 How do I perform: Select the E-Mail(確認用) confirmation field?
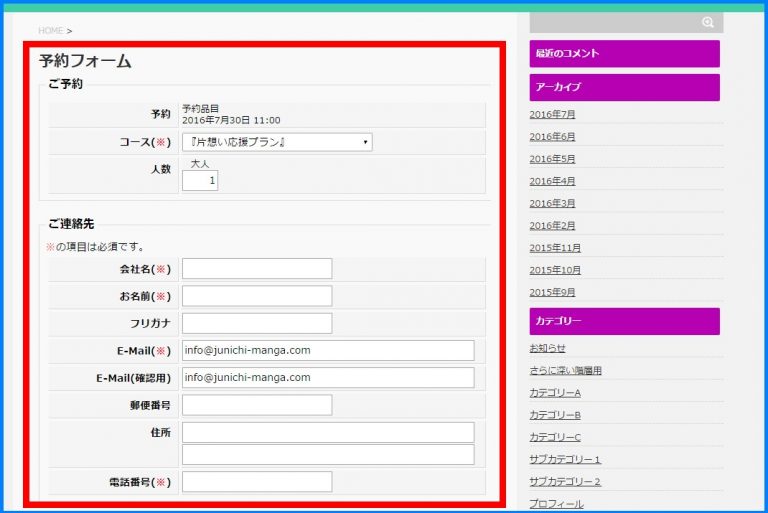327,377
